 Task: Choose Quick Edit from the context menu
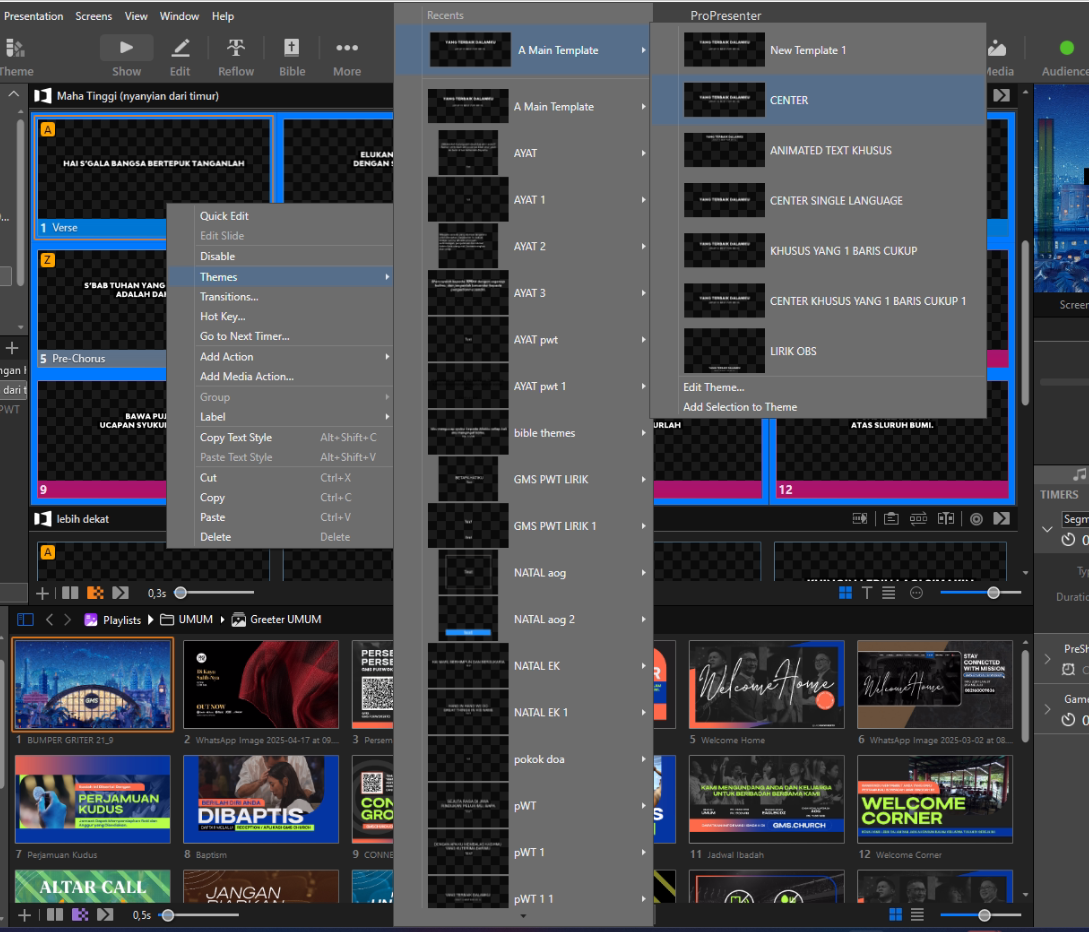pos(224,216)
